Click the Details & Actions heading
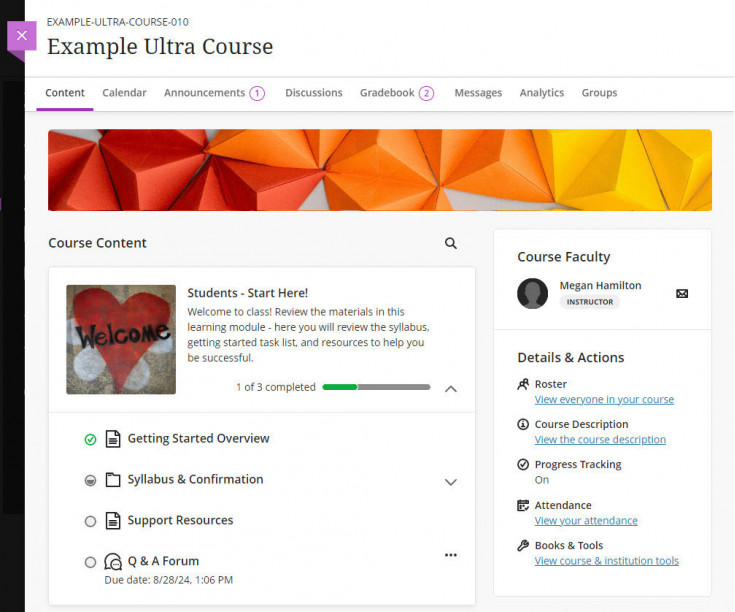 point(570,358)
